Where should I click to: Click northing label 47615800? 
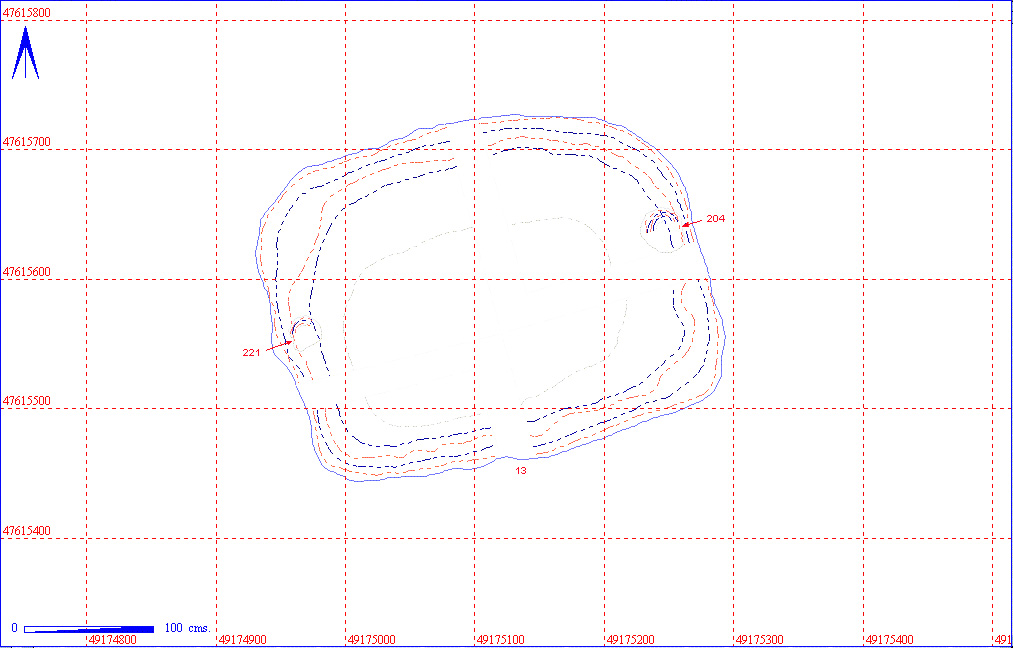pyautogui.click(x=27, y=12)
